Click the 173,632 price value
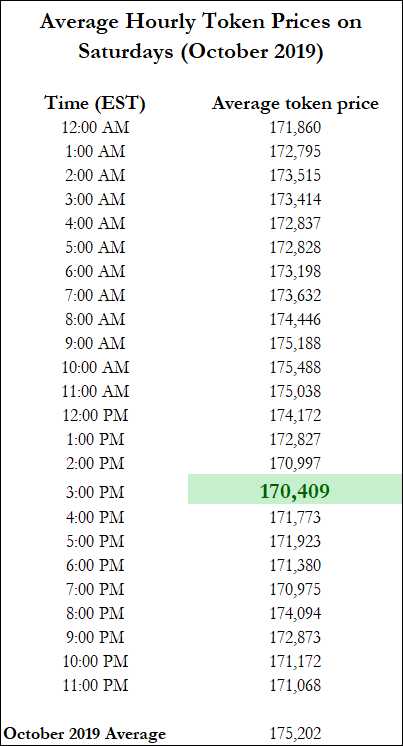The image size is (403, 746). click(295, 295)
